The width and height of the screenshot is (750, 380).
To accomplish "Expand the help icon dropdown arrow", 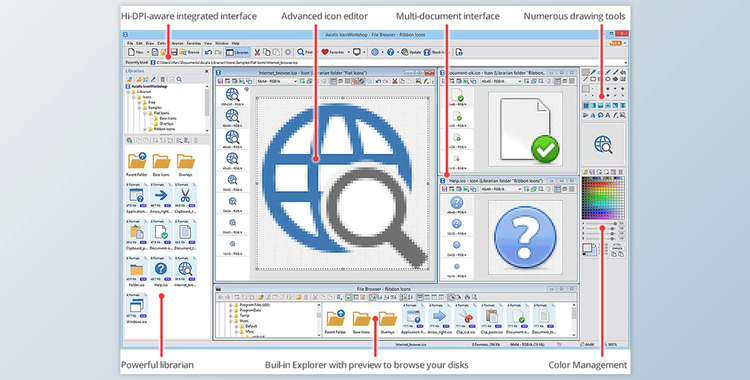I will 397,52.
